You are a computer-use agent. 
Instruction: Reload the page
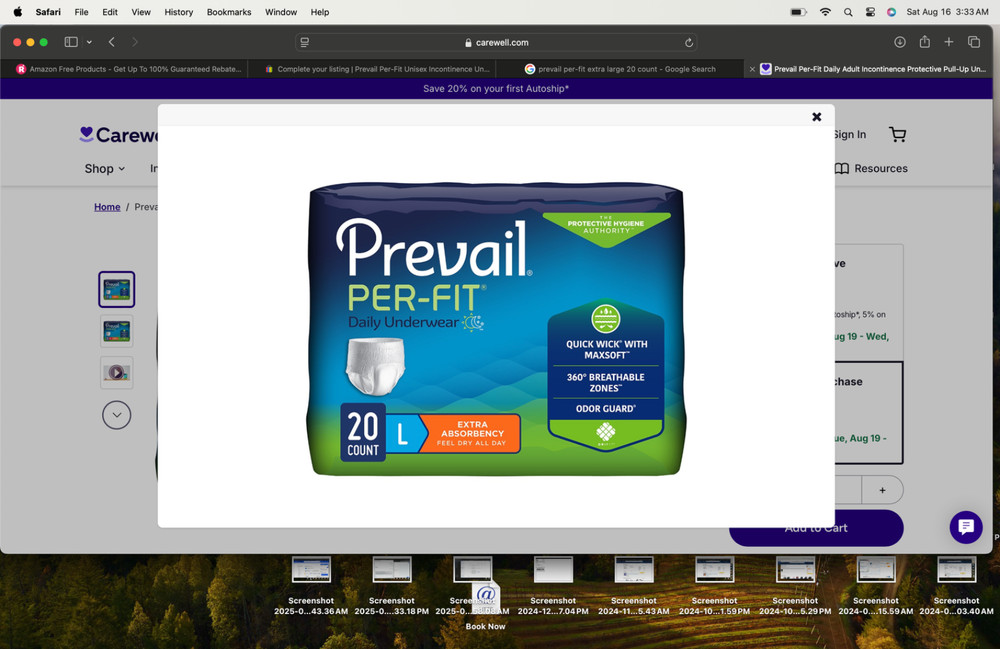[x=689, y=43]
